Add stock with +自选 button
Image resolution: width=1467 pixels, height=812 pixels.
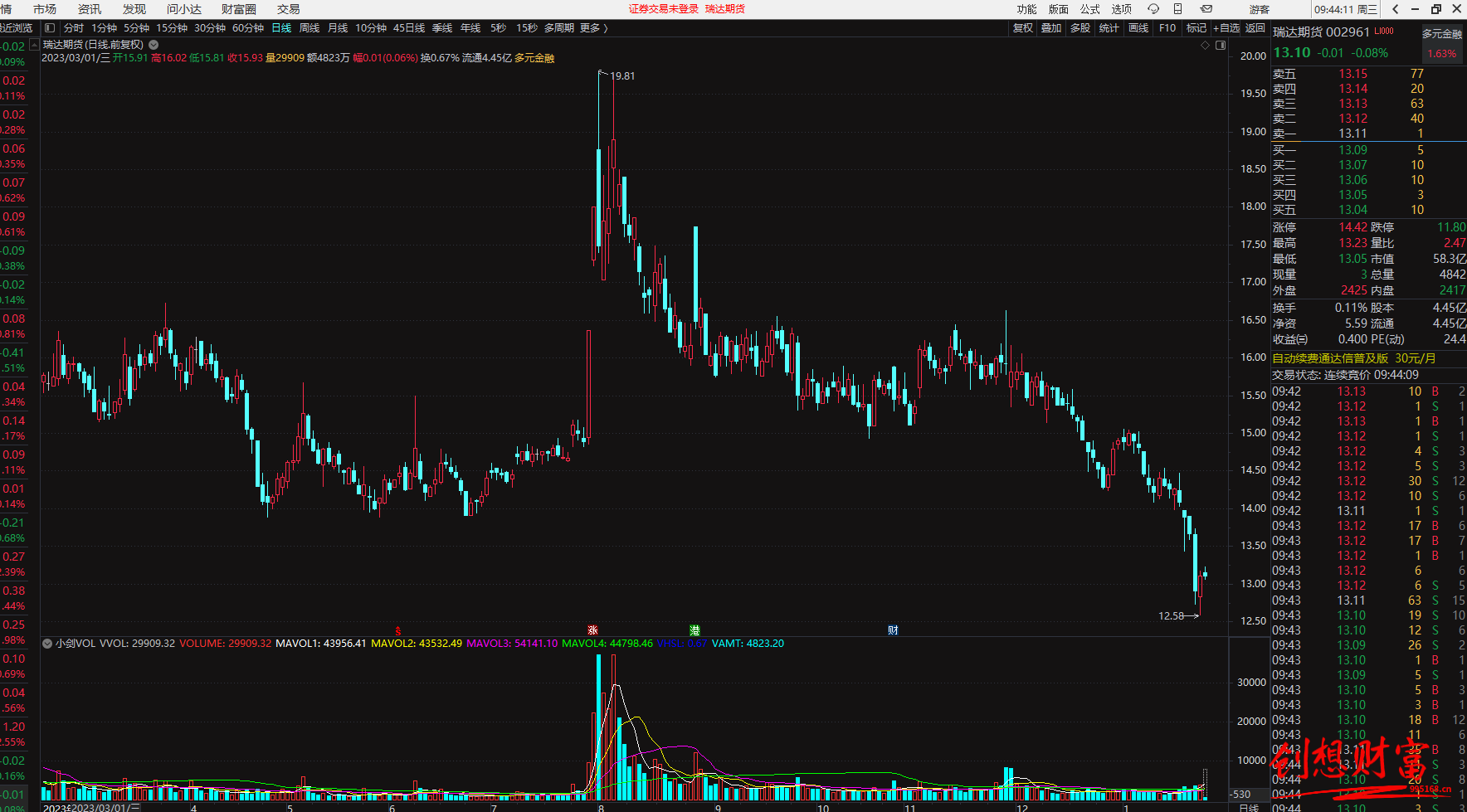(1226, 28)
